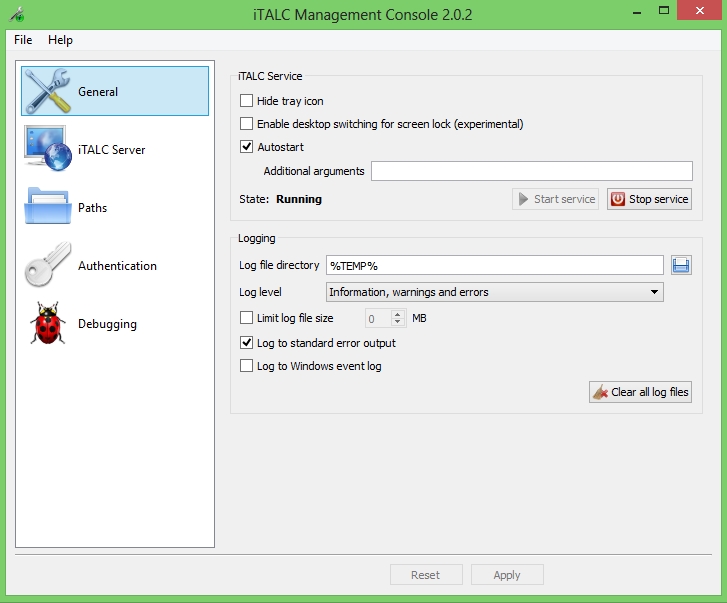Close the iTALC Management Console window
This screenshot has height=603, width=727.
pyautogui.click(x=700, y=10)
